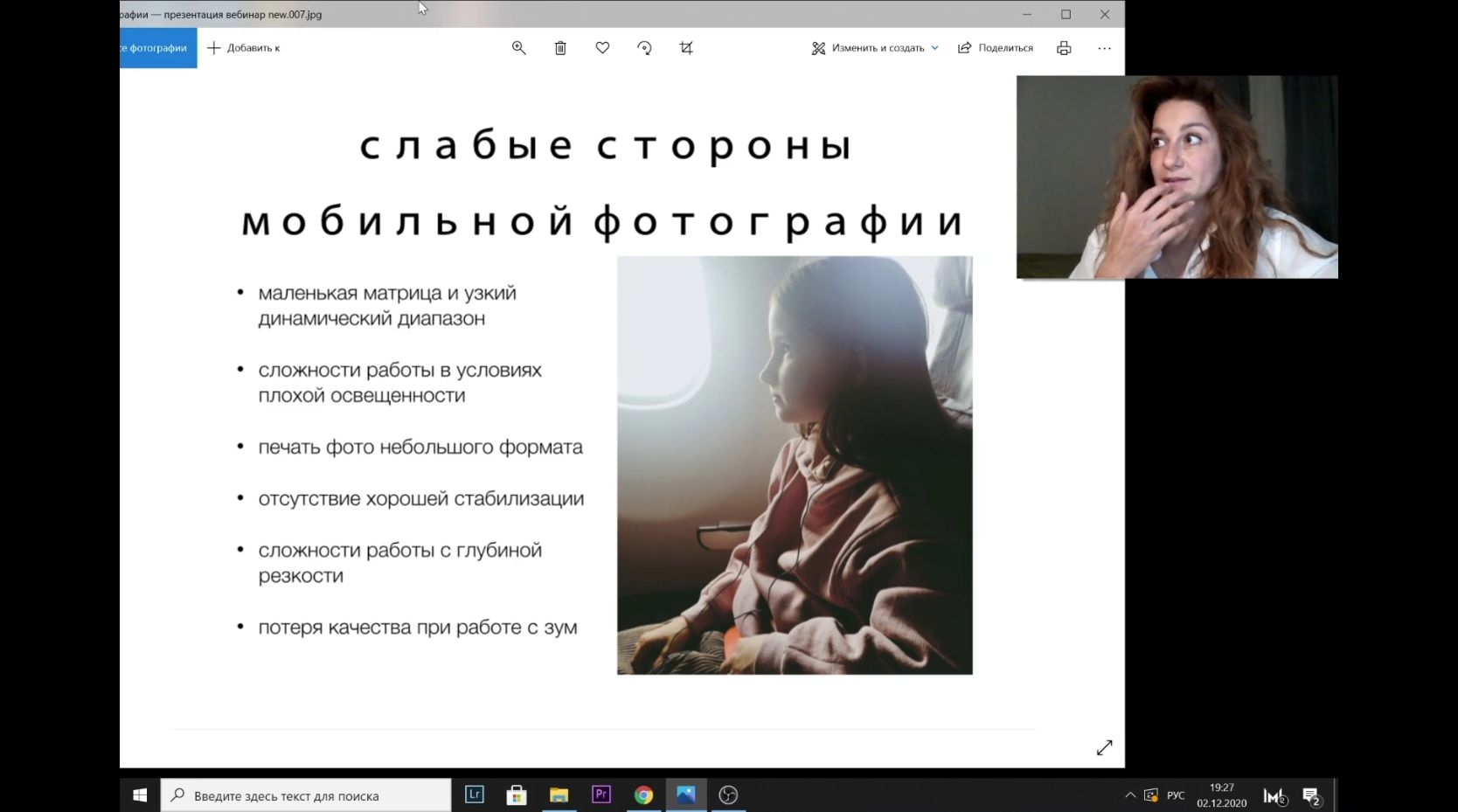The image size is (1458, 812).
Task: Add the photo to favorites with the heart icon
Action: [x=602, y=48]
